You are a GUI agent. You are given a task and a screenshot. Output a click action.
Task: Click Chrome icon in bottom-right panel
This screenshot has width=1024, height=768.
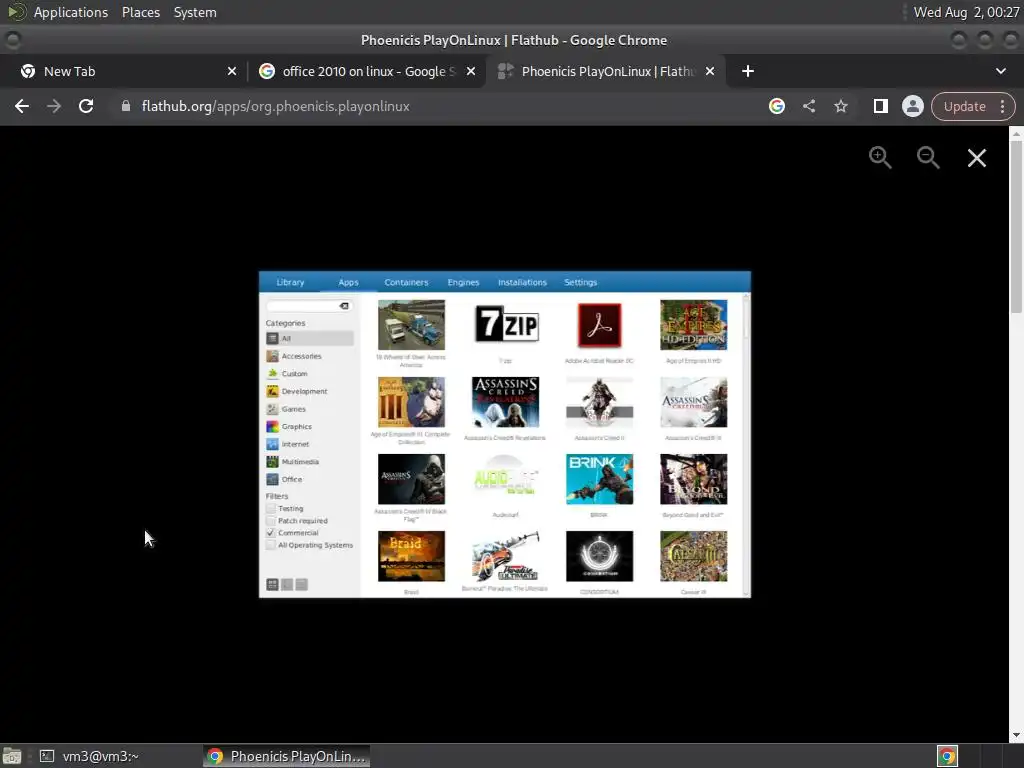coord(947,756)
